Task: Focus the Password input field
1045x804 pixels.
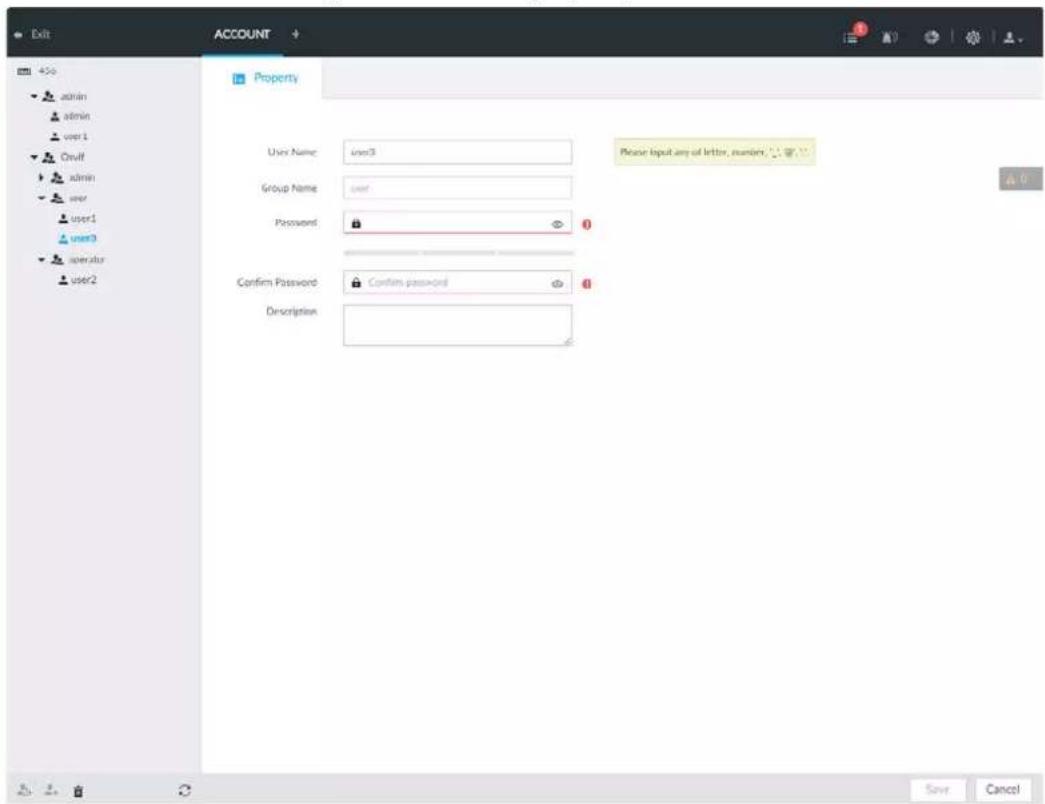Action: (x=457, y=223)
